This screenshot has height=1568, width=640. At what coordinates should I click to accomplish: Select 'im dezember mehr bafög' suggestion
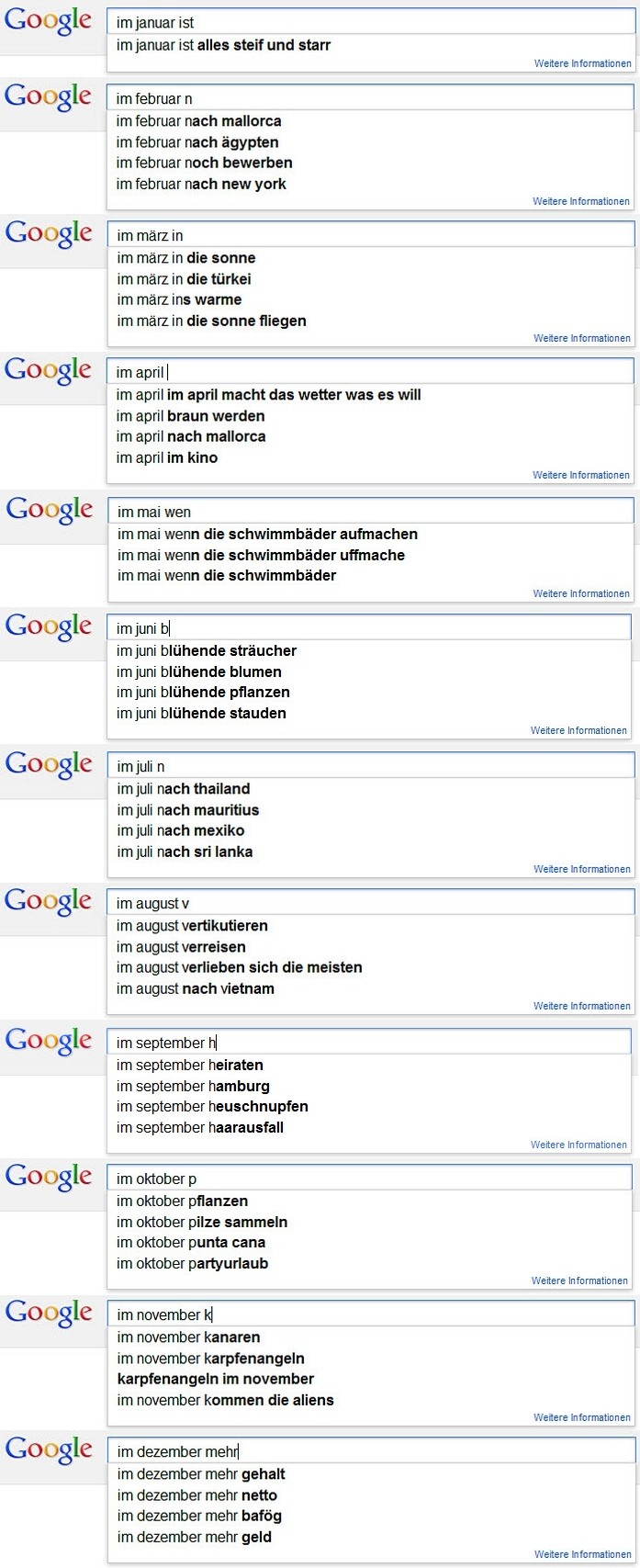pyautogui.click(x=199, y=1517)
